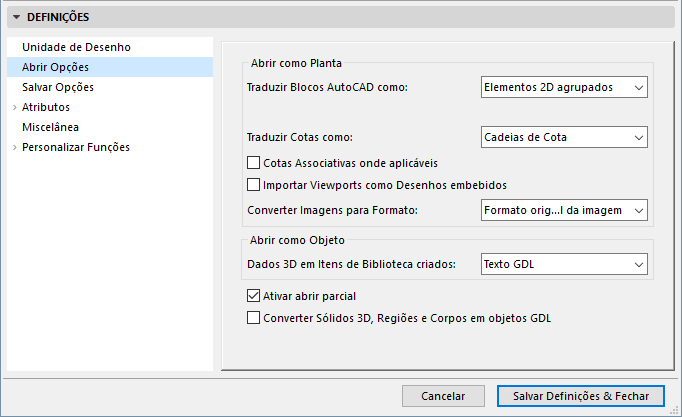Open Converter Imagens para Formato dropdown
This screenshot has width=682, height=417.
tap(563, 210)
